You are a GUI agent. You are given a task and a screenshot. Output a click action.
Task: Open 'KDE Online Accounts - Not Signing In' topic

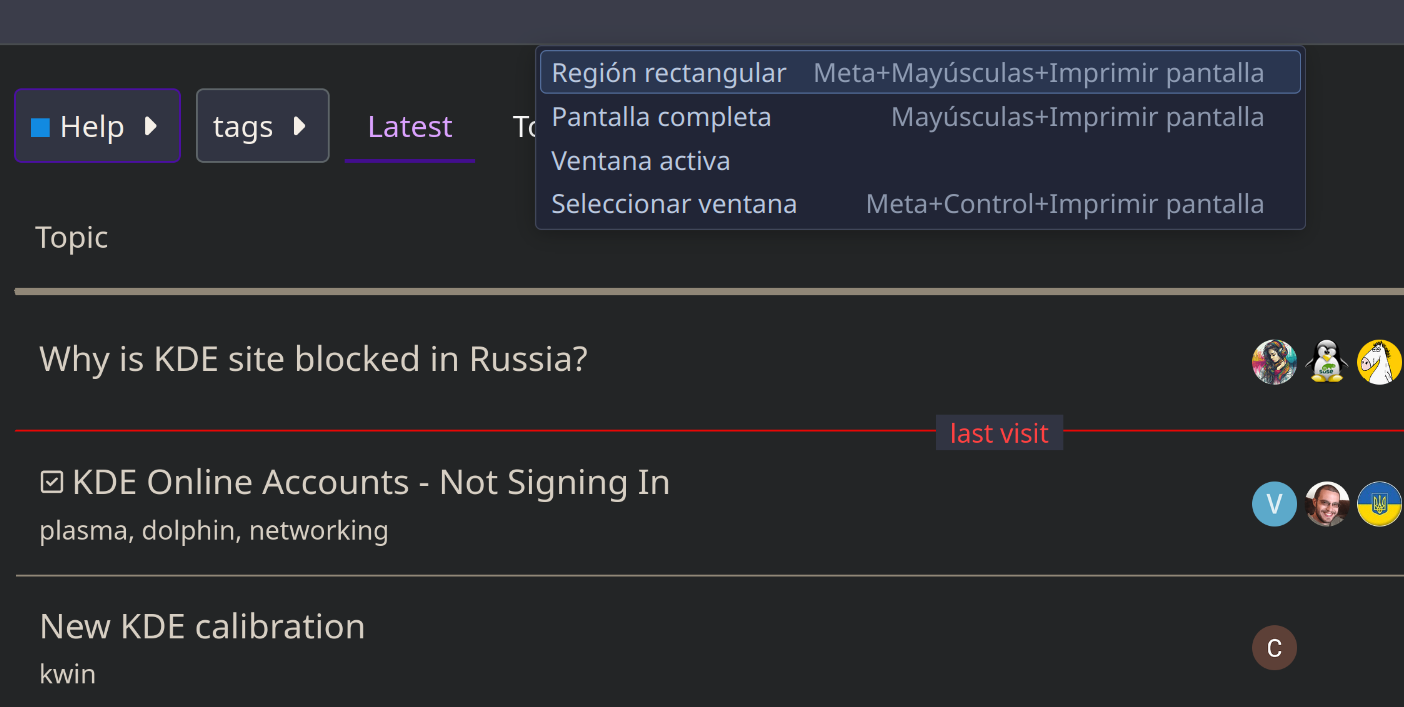point(371,483)
